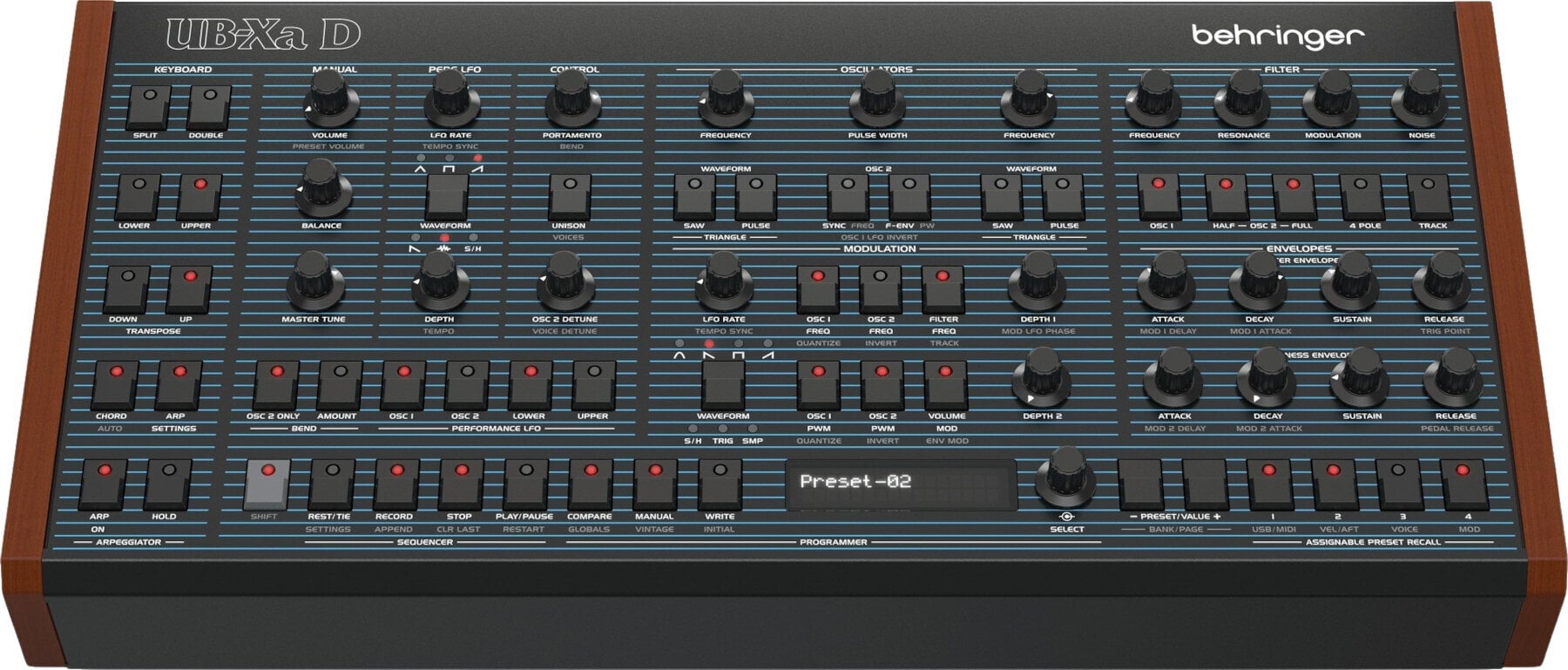This screenshot has width=1568, height=670.
Task: Click the filter RESONANCE knob
Action: pos(1243,98)
